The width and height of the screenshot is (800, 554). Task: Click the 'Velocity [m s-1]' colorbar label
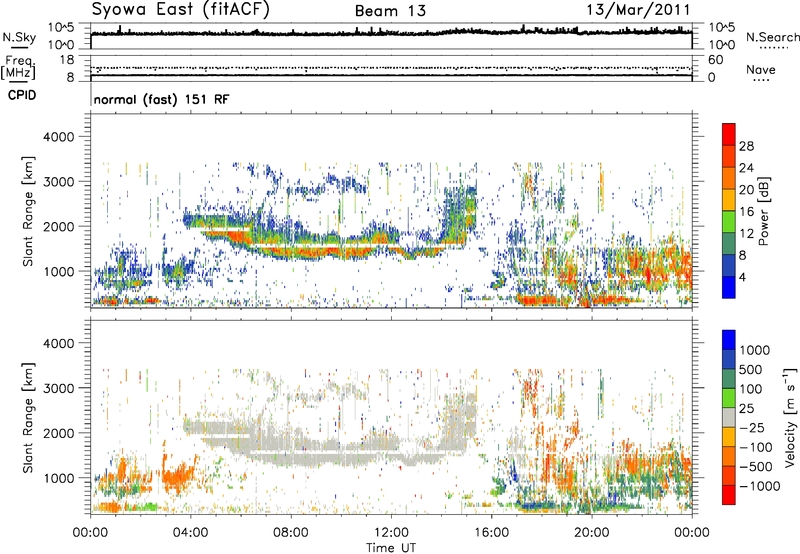click(x=790, y=417)
